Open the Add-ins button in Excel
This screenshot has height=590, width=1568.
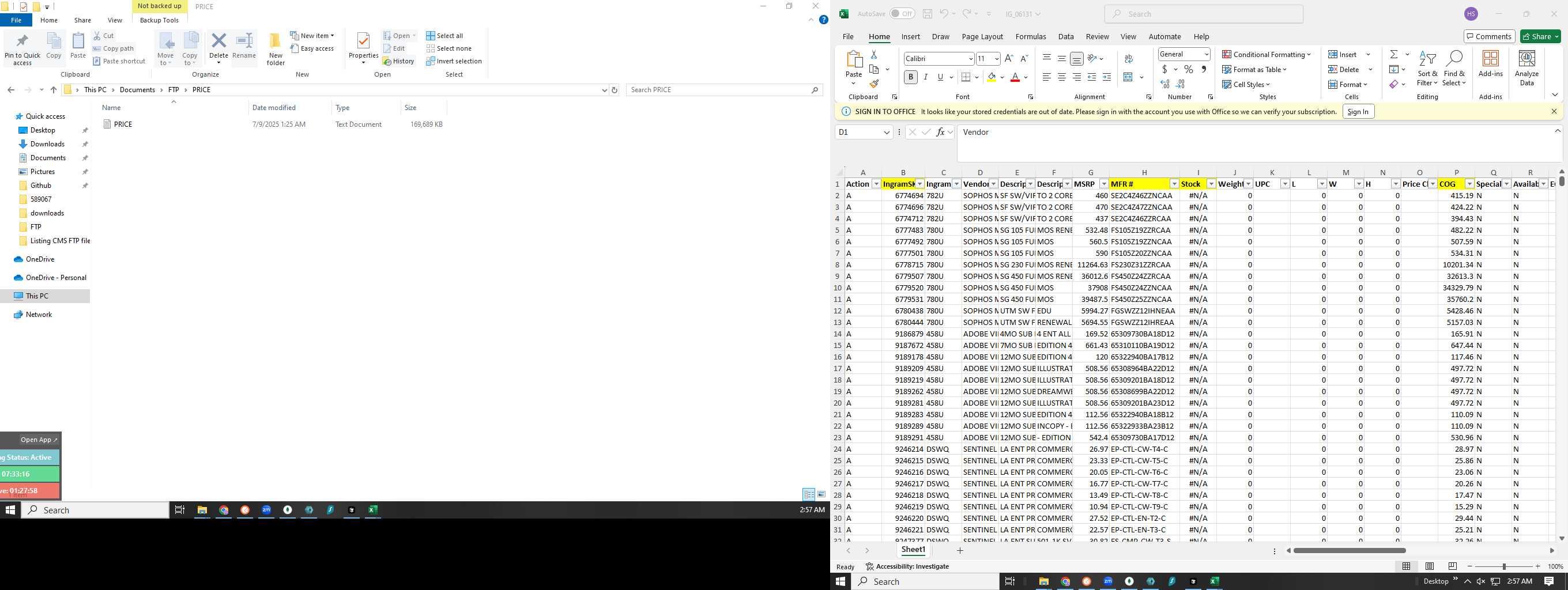[x=1491, y=64]
